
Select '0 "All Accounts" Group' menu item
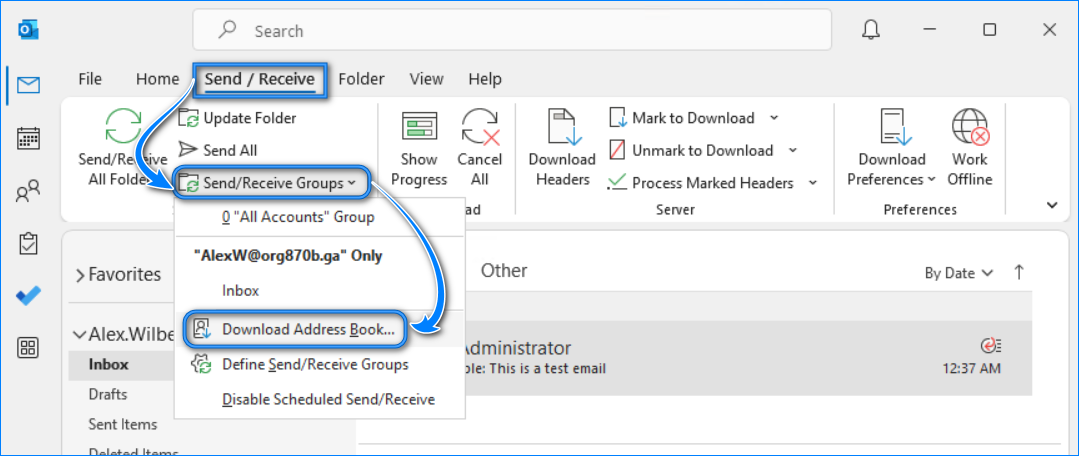(320, 217)
